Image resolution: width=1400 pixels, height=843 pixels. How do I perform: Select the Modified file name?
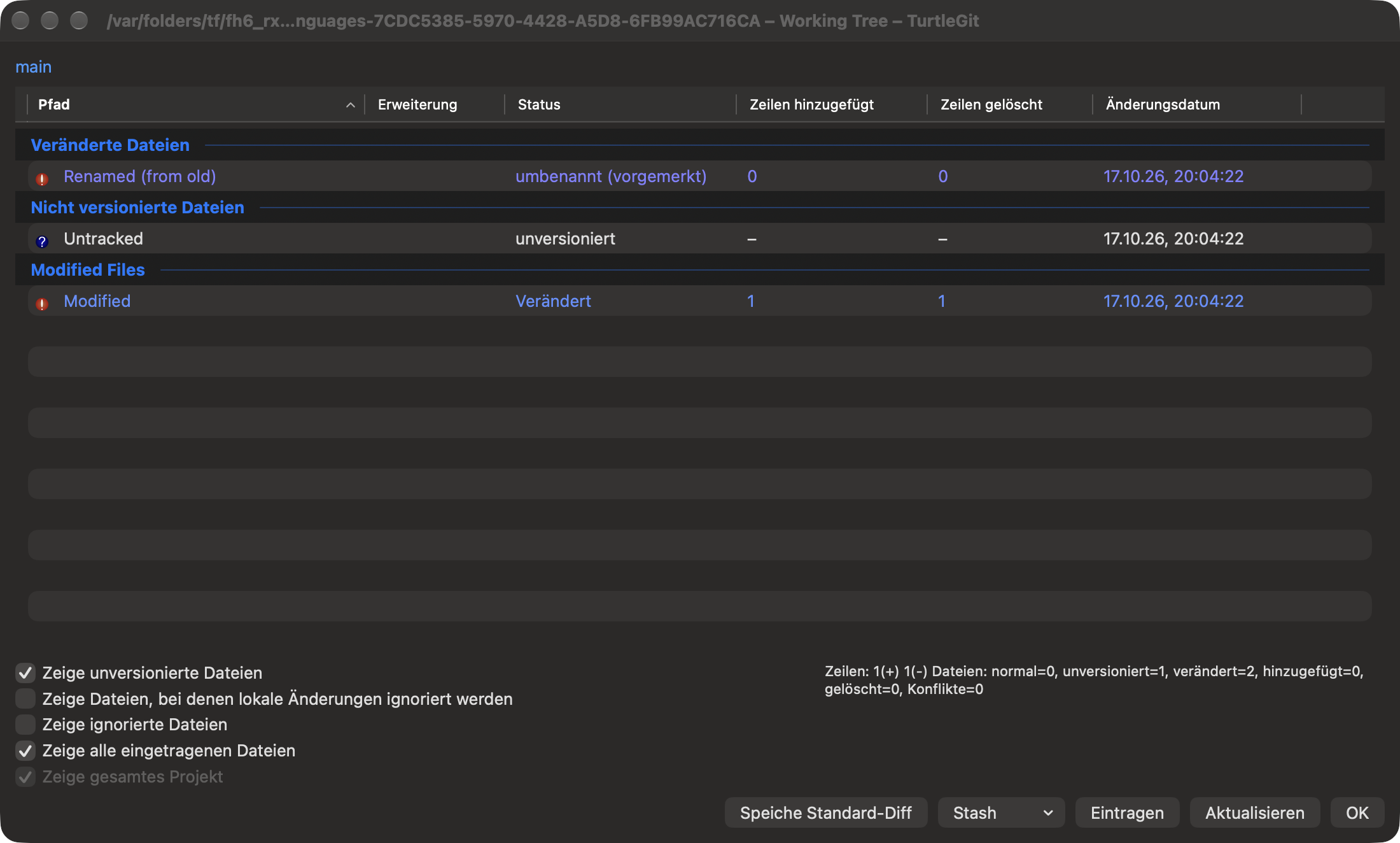click(x=97, y=301)
